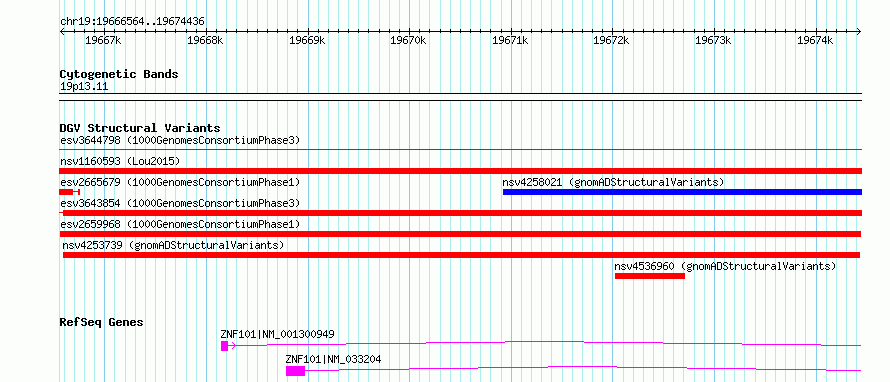890x382 pixels.
Task: Click the ZNF101|NM_033204 gene label
Action: 334,359
